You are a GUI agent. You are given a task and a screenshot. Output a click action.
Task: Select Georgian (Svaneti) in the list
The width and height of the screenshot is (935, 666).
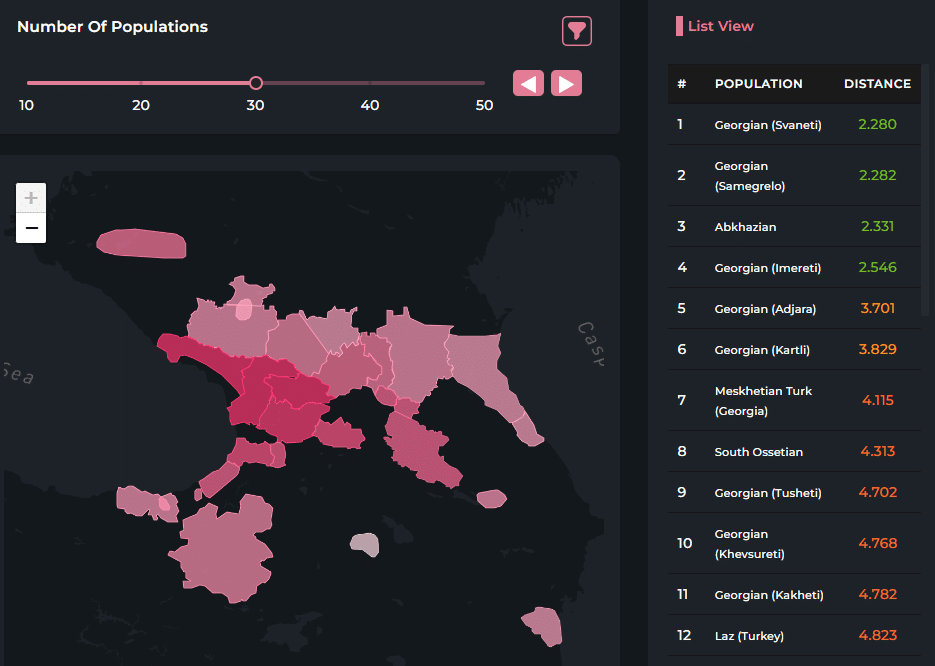[x=768, y=125]
